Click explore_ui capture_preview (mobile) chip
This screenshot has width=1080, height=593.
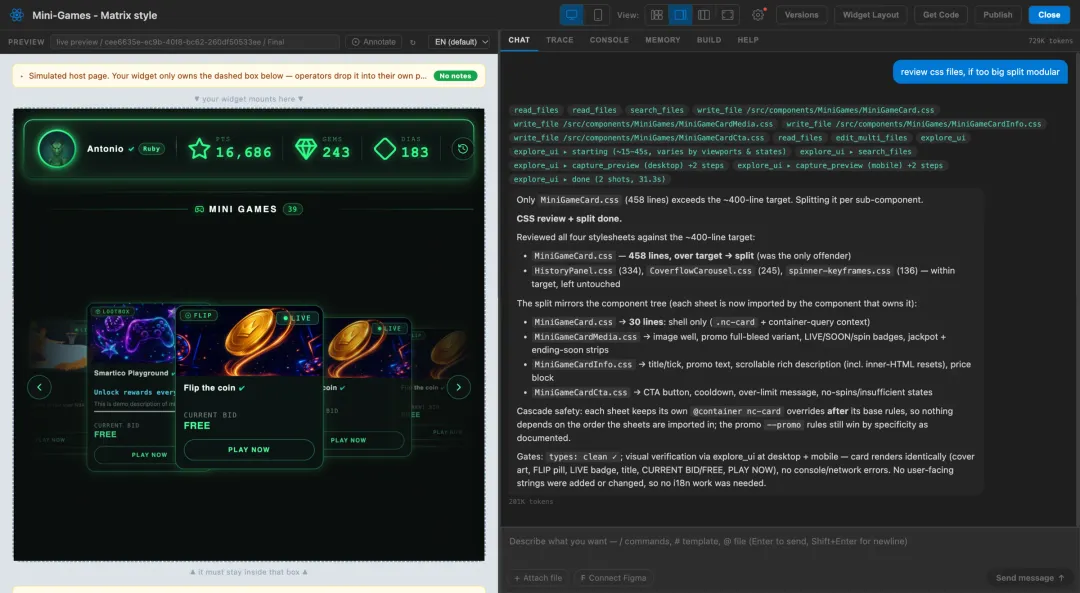(840, 165)
